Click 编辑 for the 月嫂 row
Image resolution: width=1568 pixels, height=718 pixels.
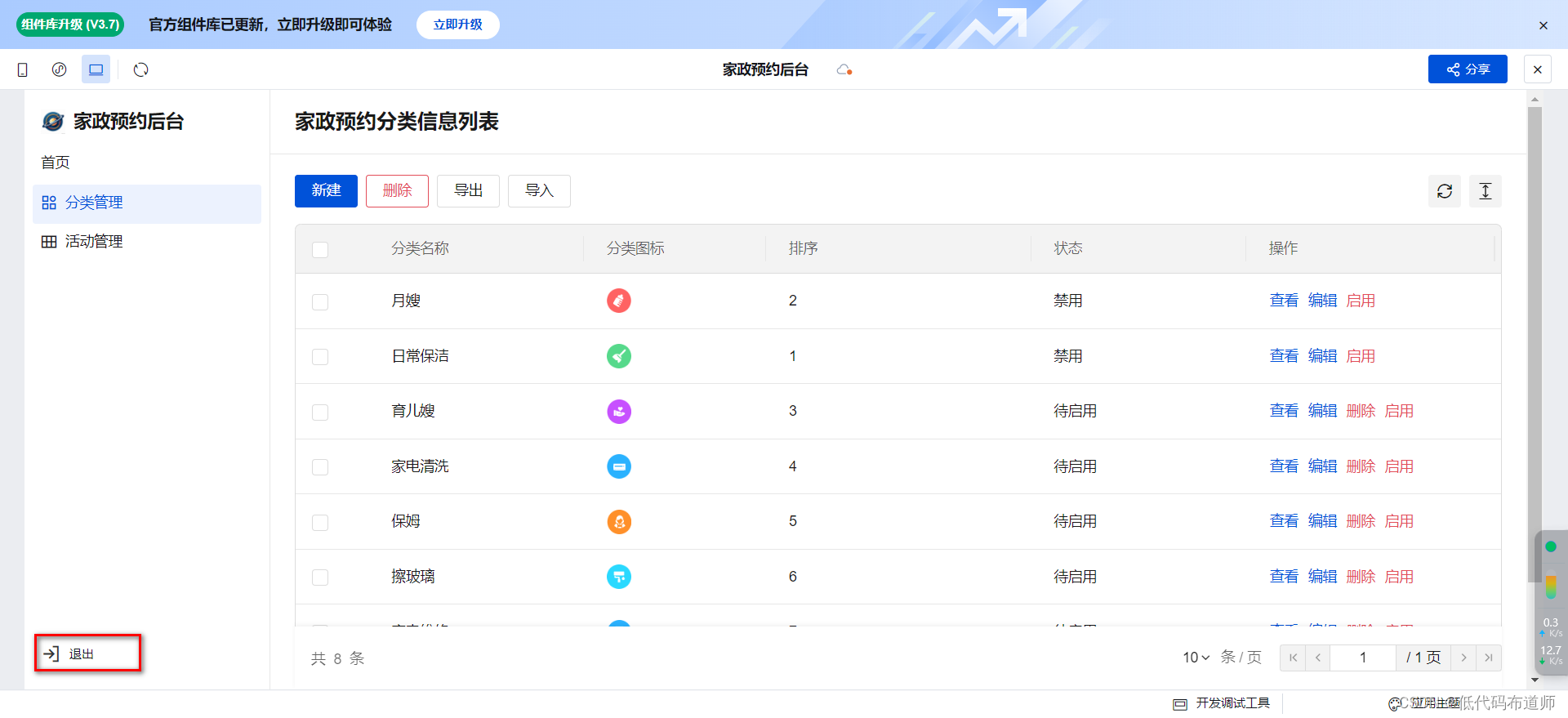coord(1322,301)
